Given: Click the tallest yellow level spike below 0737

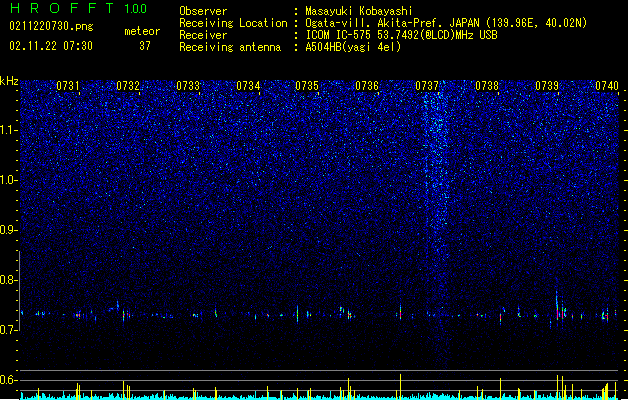Looking at the screenshot, I should pos(400,386).
